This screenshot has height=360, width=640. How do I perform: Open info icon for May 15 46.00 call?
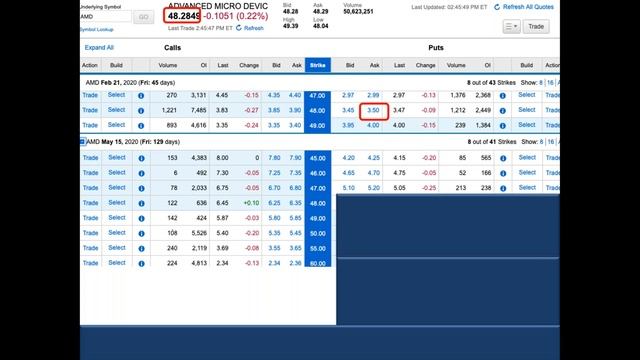(x=141, y=173)
